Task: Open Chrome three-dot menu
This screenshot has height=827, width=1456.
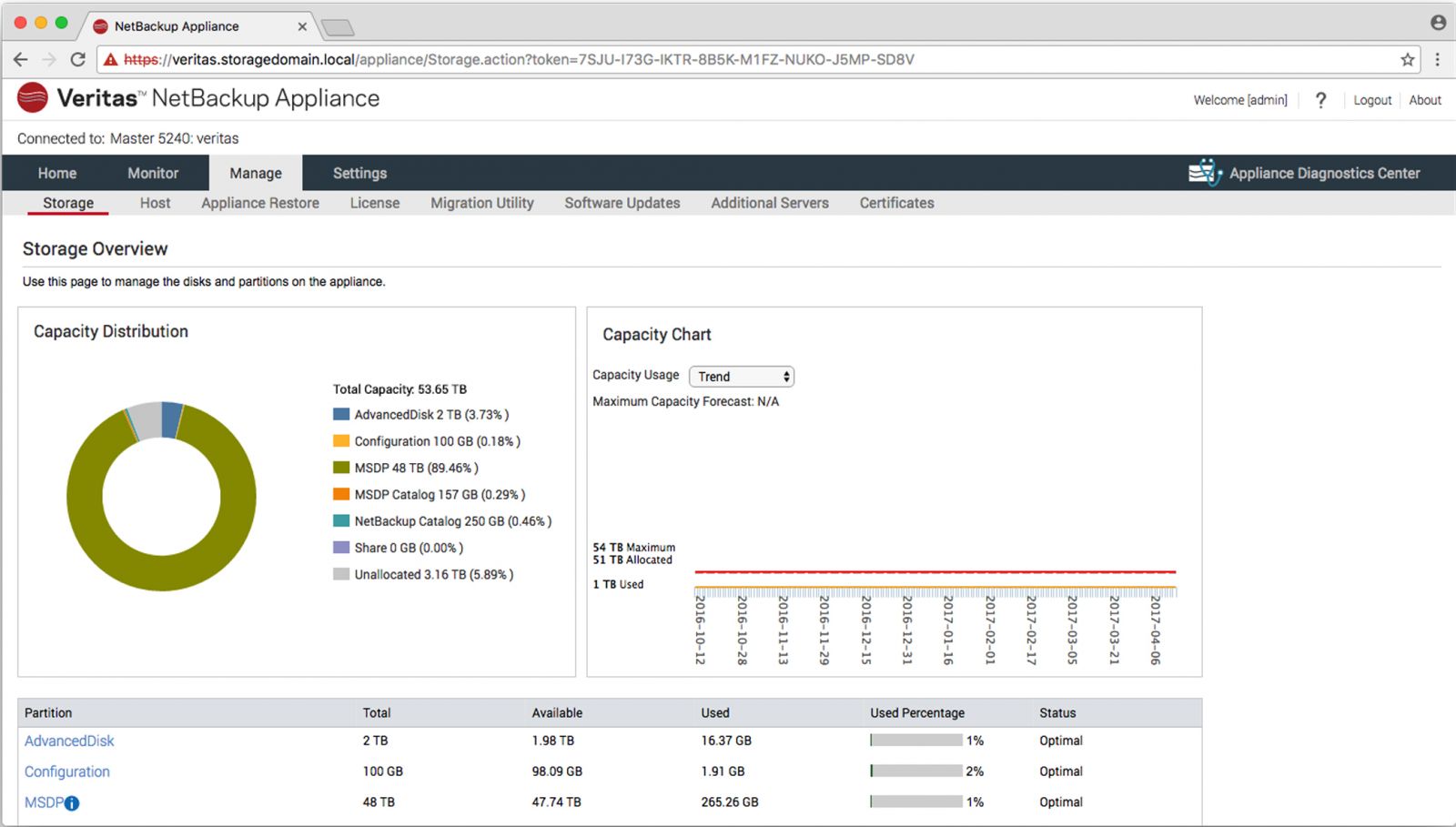Action: pyautogui.click(x=1438, y=59)
